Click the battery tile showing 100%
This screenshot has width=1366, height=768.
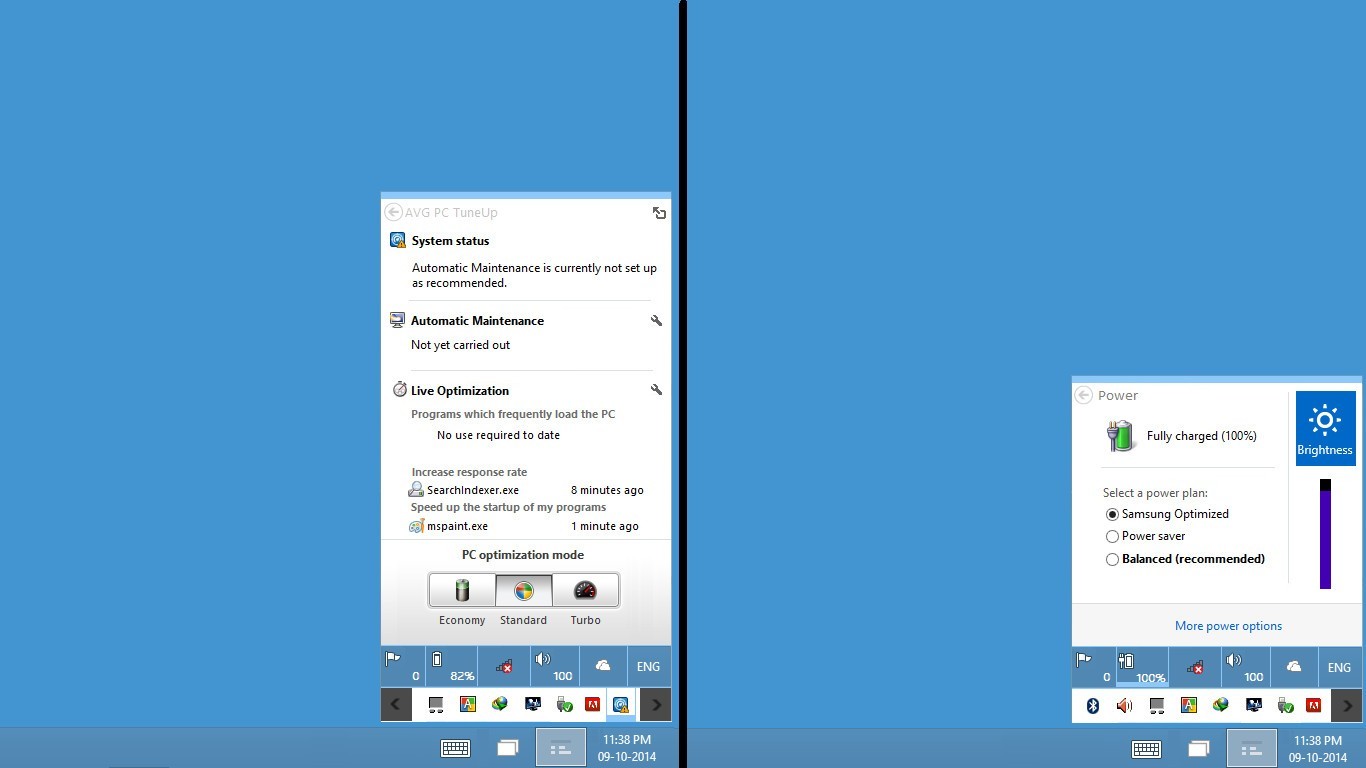point(1141,666)
